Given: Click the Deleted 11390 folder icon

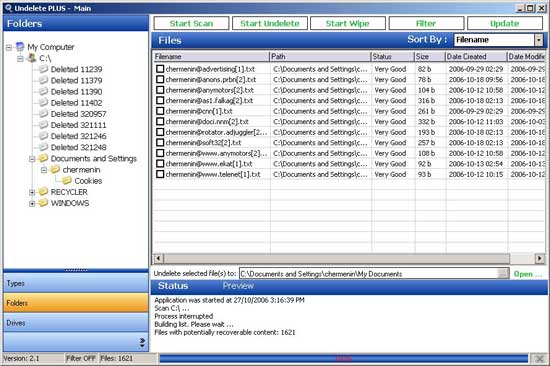Looking at the screenshot, I should tap(43, 91).
